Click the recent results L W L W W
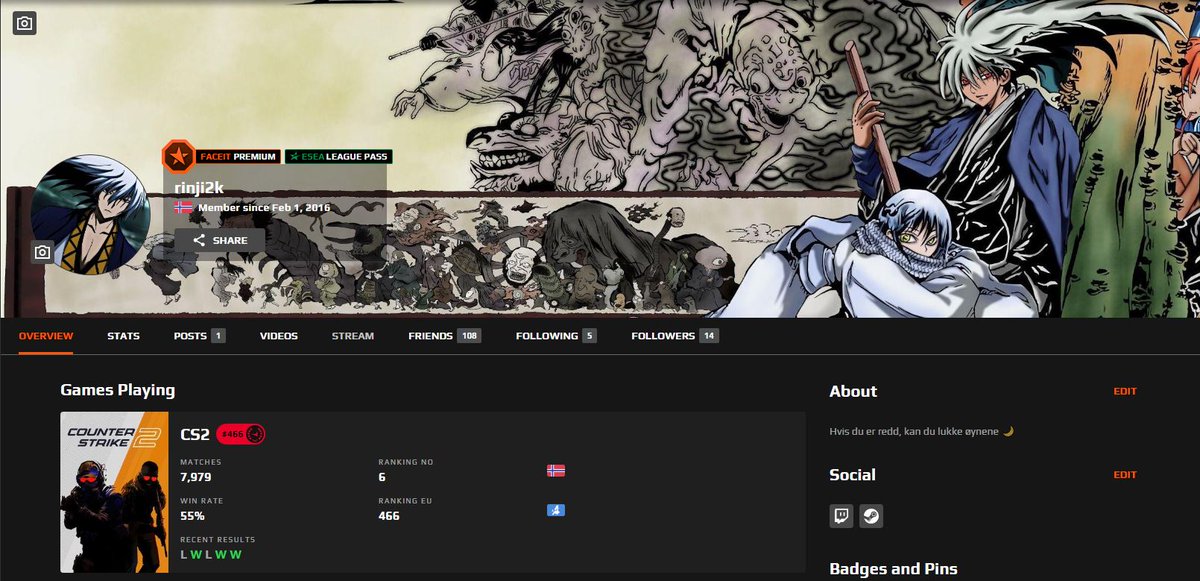1200x581 pixels. pyautogui.click(x=211, y=554)
